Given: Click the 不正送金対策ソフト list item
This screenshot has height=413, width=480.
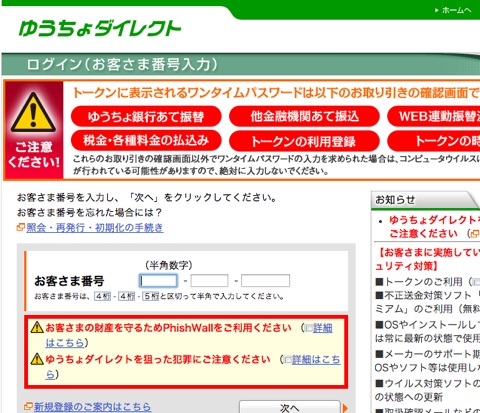Looking at the screenshot, I should point(428,302).
